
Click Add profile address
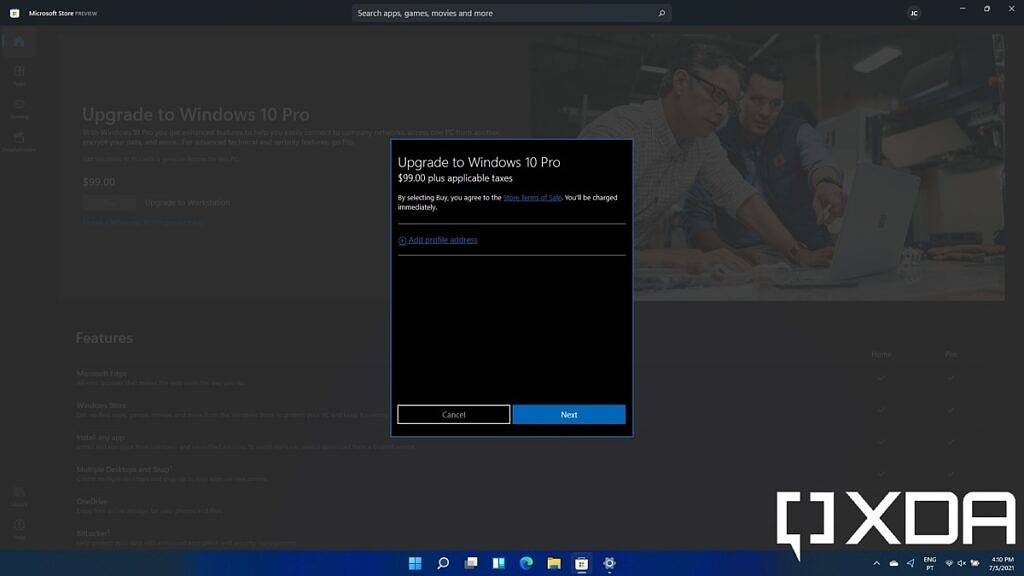[x=443, y=240]
